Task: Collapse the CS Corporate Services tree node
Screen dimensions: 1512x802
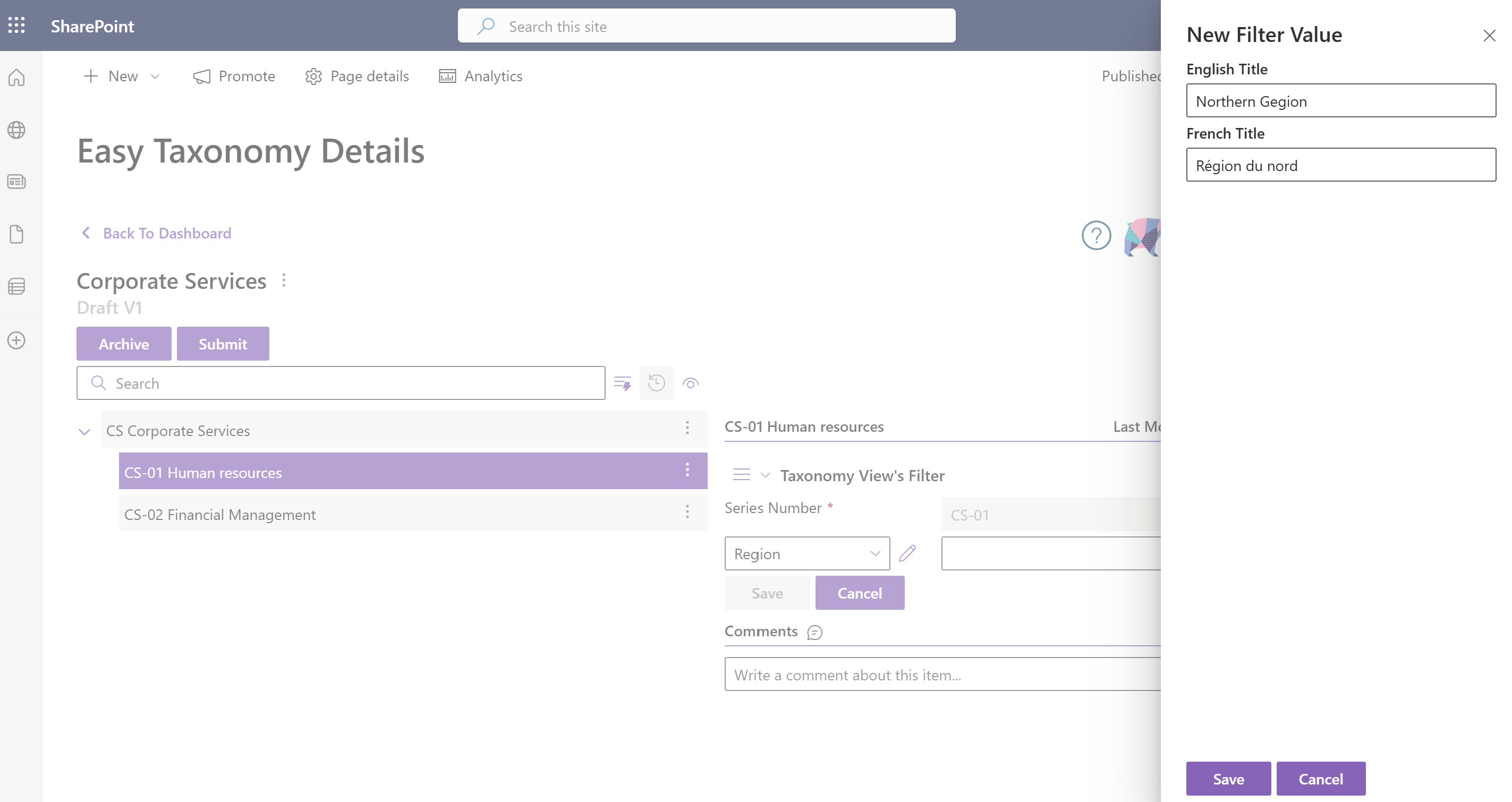Action: click(x=84, y=432)
